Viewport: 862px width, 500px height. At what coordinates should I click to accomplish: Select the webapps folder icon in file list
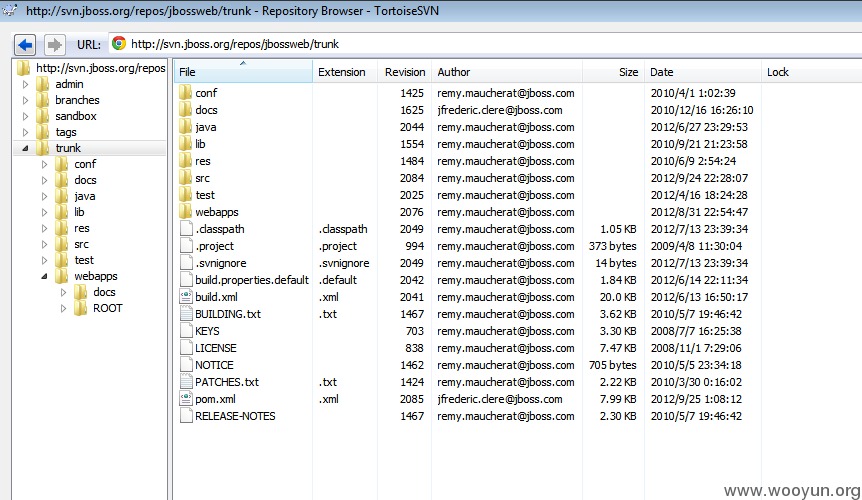(186, 212)
